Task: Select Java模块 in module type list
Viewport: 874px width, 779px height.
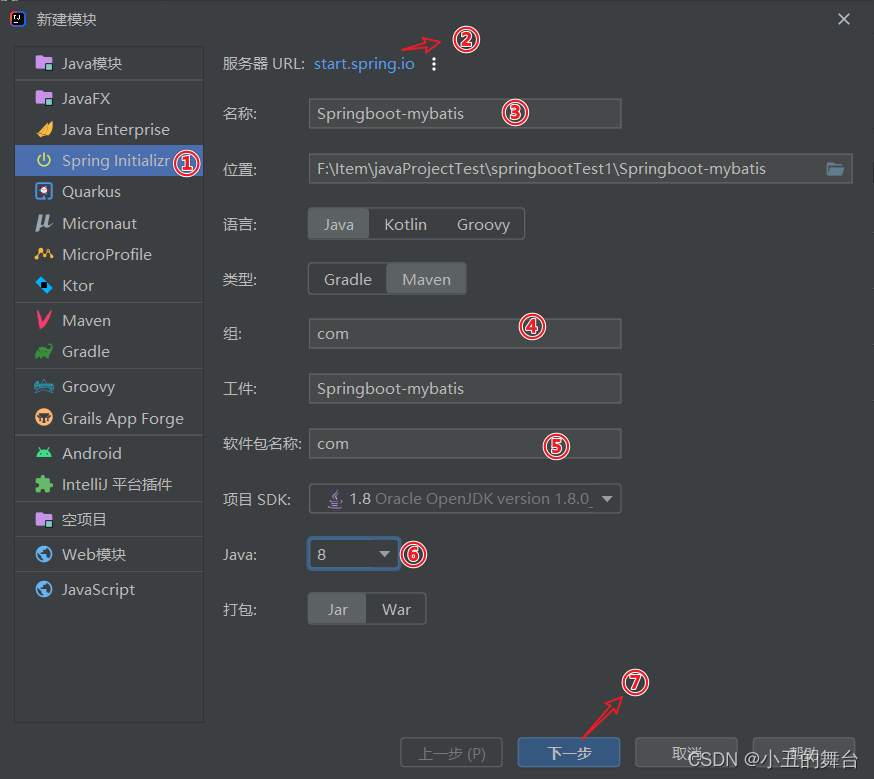Action: (109, 63)
